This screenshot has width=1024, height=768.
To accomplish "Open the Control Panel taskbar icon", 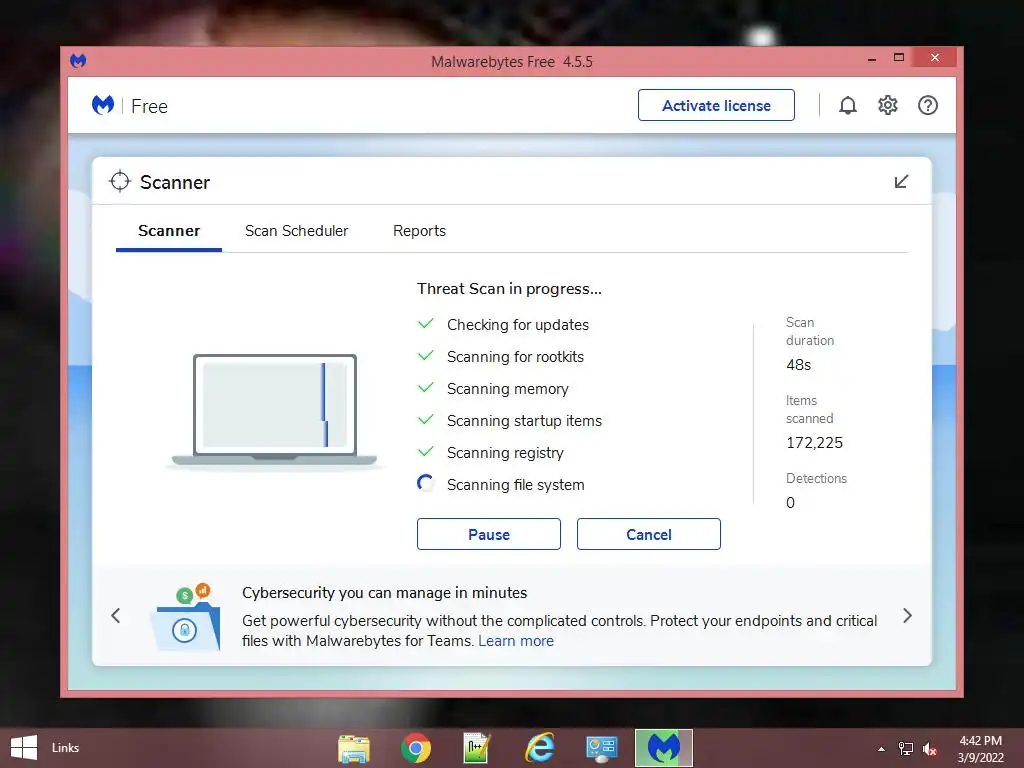I will tap(601, 748).
